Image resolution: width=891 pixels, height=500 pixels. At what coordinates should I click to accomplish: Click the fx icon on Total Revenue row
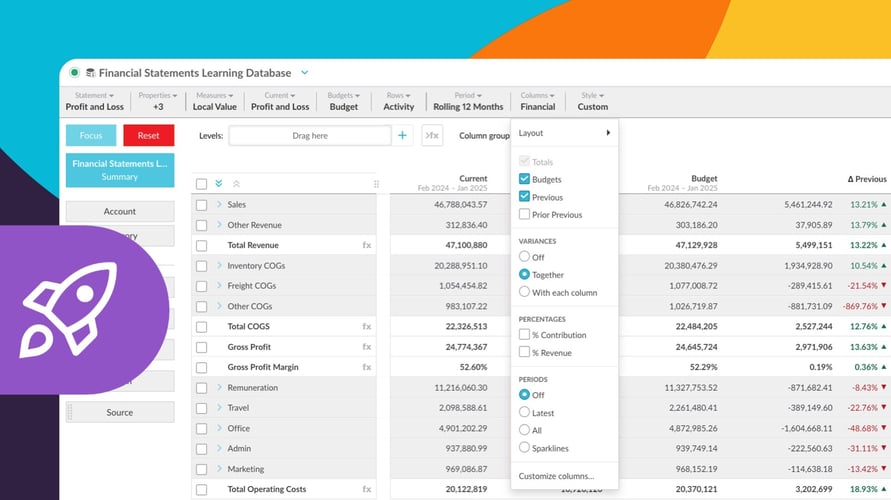point(366,245)
